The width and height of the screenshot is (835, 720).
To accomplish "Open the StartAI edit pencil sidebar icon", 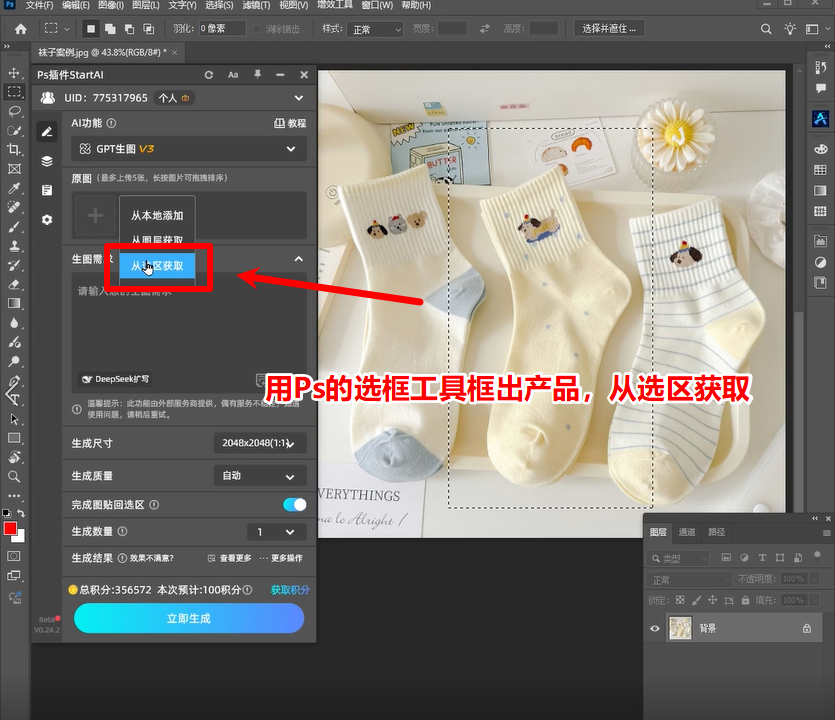I will 47,132.
